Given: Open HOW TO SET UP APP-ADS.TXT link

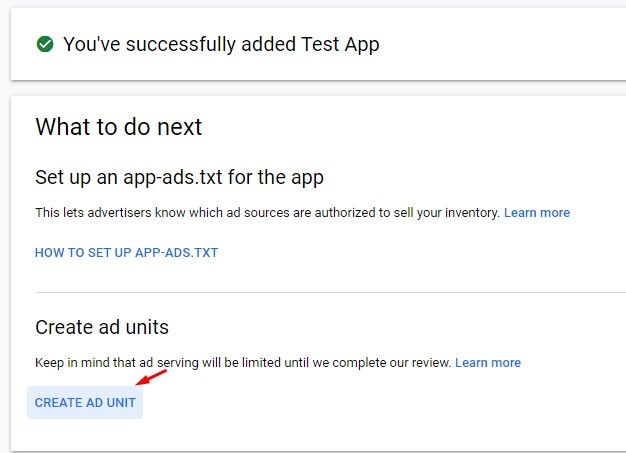Looking at the screenshot, I should (126, 253).
